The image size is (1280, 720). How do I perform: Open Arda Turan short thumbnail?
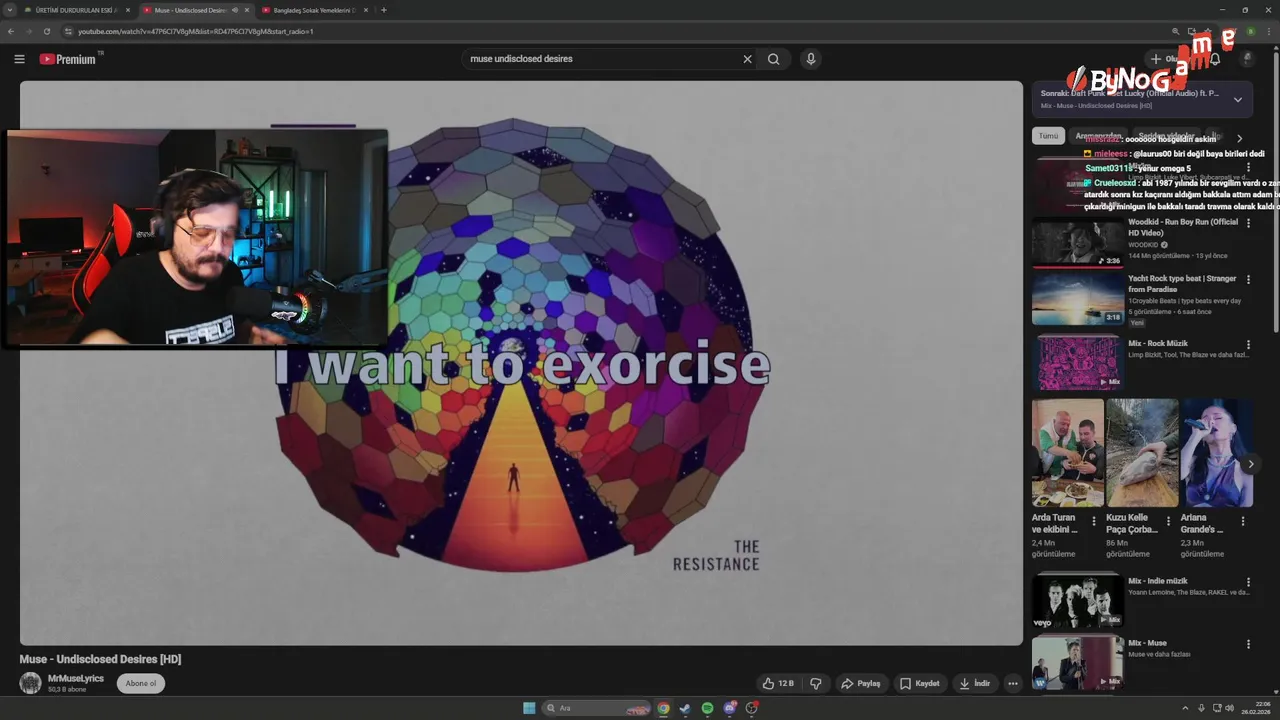[1068, 453]
